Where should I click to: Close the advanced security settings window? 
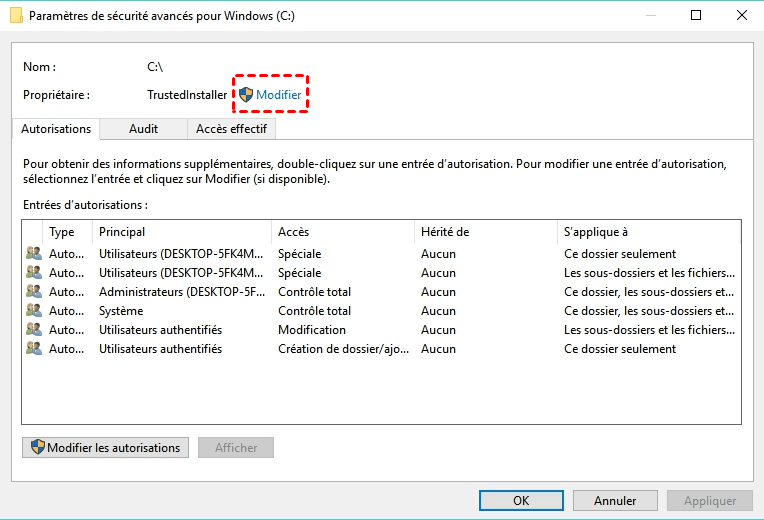[x=742, y=15]
